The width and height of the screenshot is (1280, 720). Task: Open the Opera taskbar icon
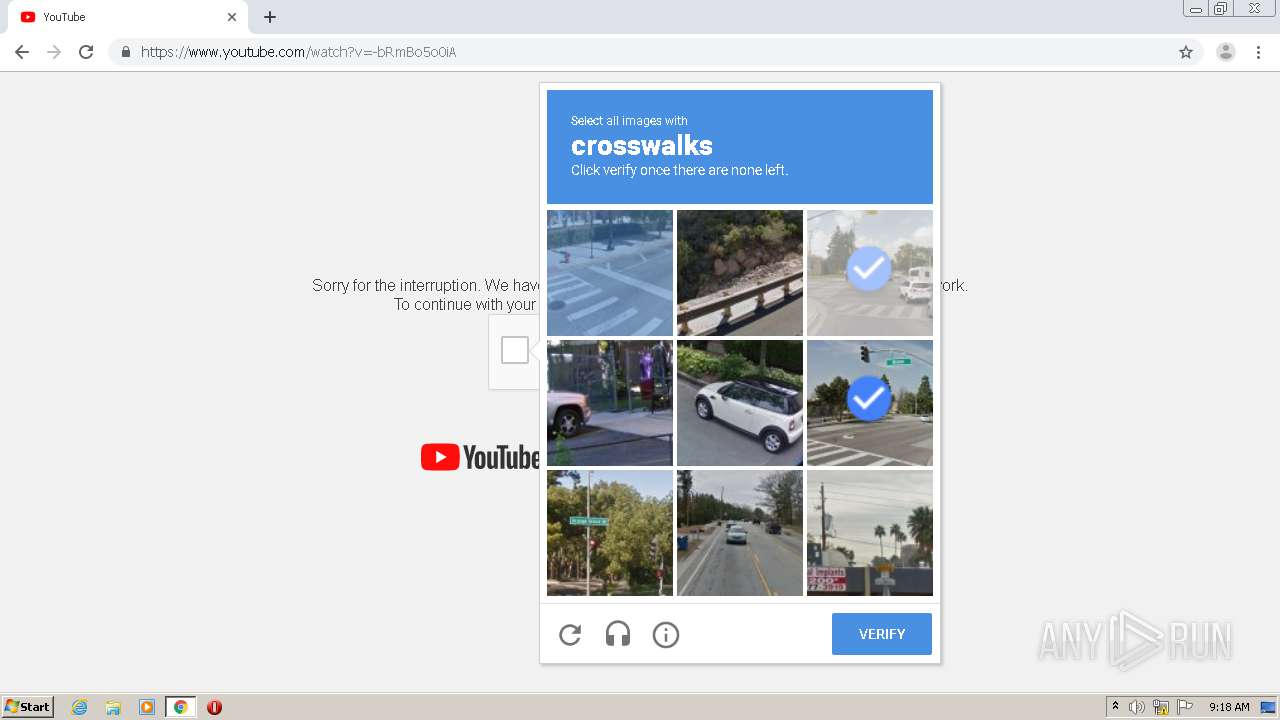pyautogui.click(x=214, y=707)
